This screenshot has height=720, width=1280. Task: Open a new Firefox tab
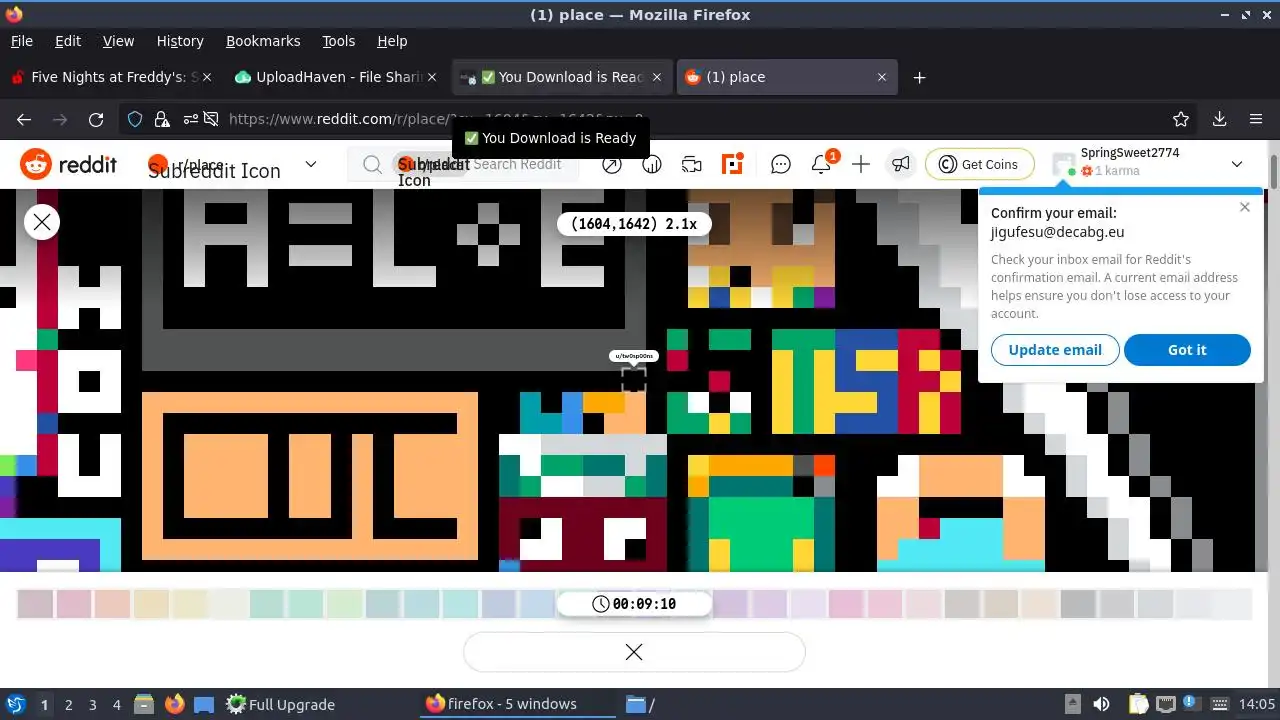919,77
